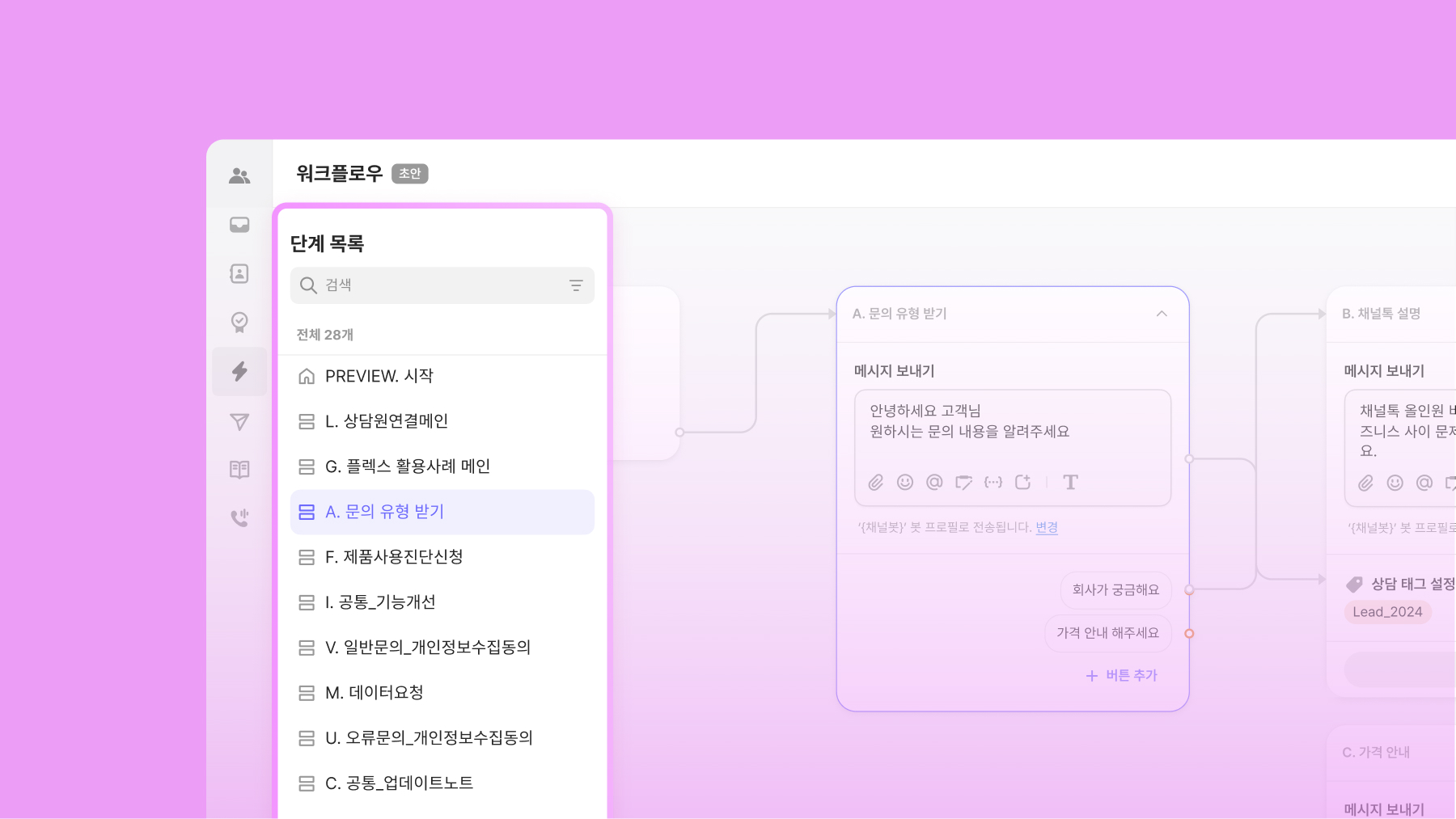
Task: Click the connector dot beside 회사가 궁금해요
Action: tap(1189, 590)
